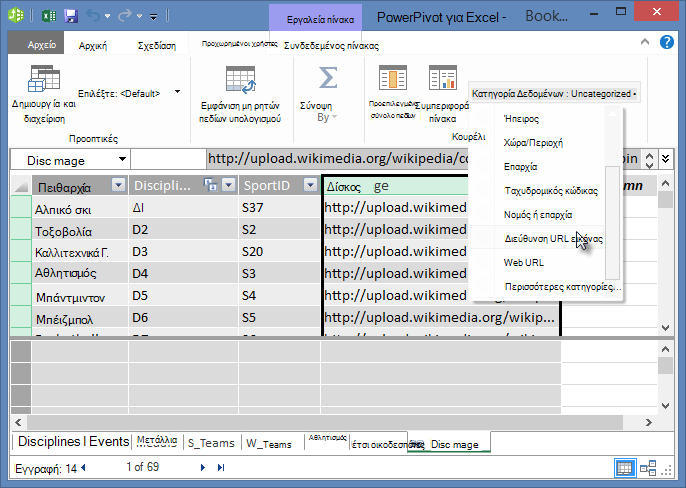The width and height of the screenshot is (686, 488).
Task: Click the formula bar up/down stepper
Action: coord(649,160)
